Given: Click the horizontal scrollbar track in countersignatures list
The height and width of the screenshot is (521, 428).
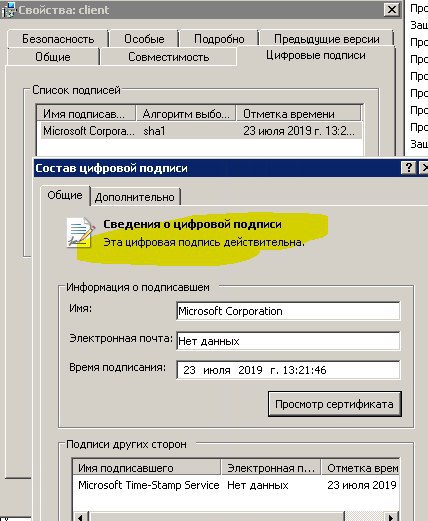Looking at the screenshot, I should click(363, 516).
